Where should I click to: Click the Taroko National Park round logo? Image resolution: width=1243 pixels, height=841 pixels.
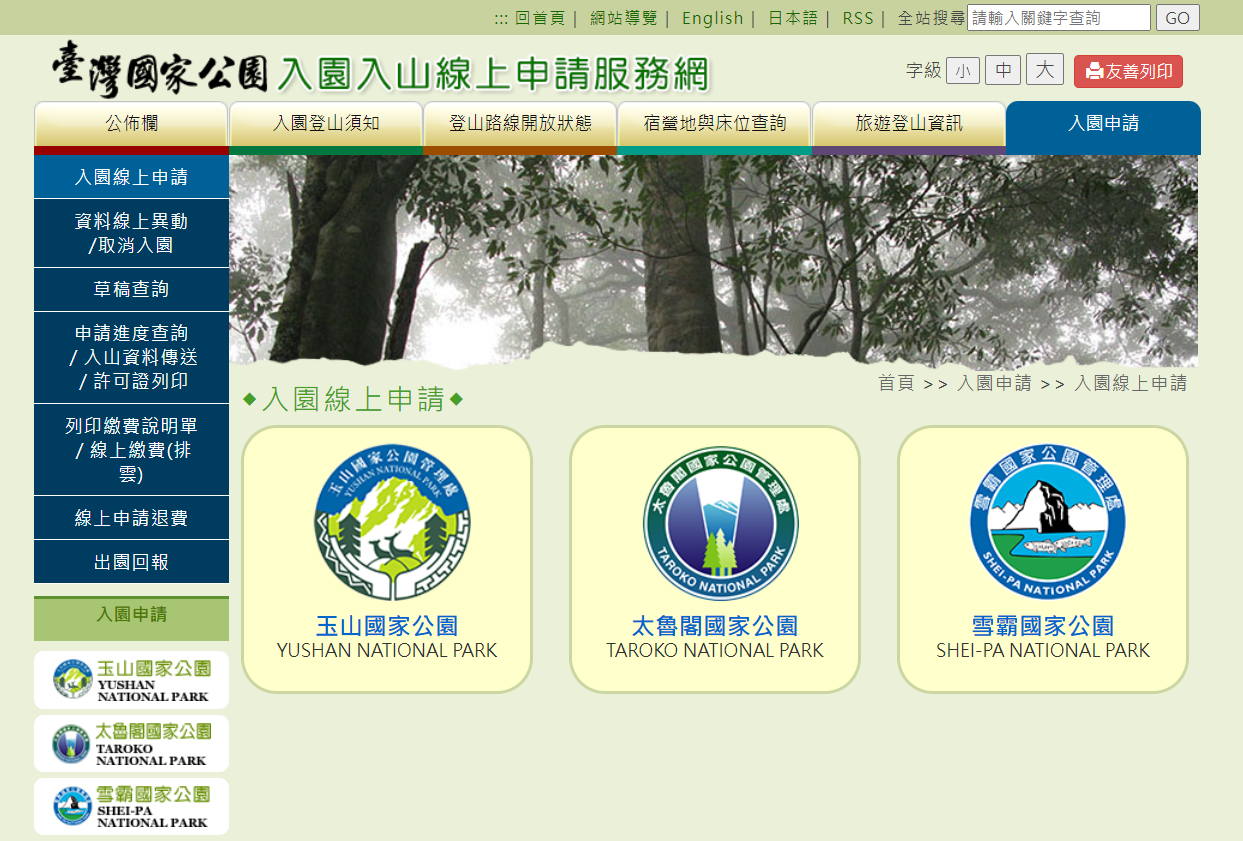720,523
